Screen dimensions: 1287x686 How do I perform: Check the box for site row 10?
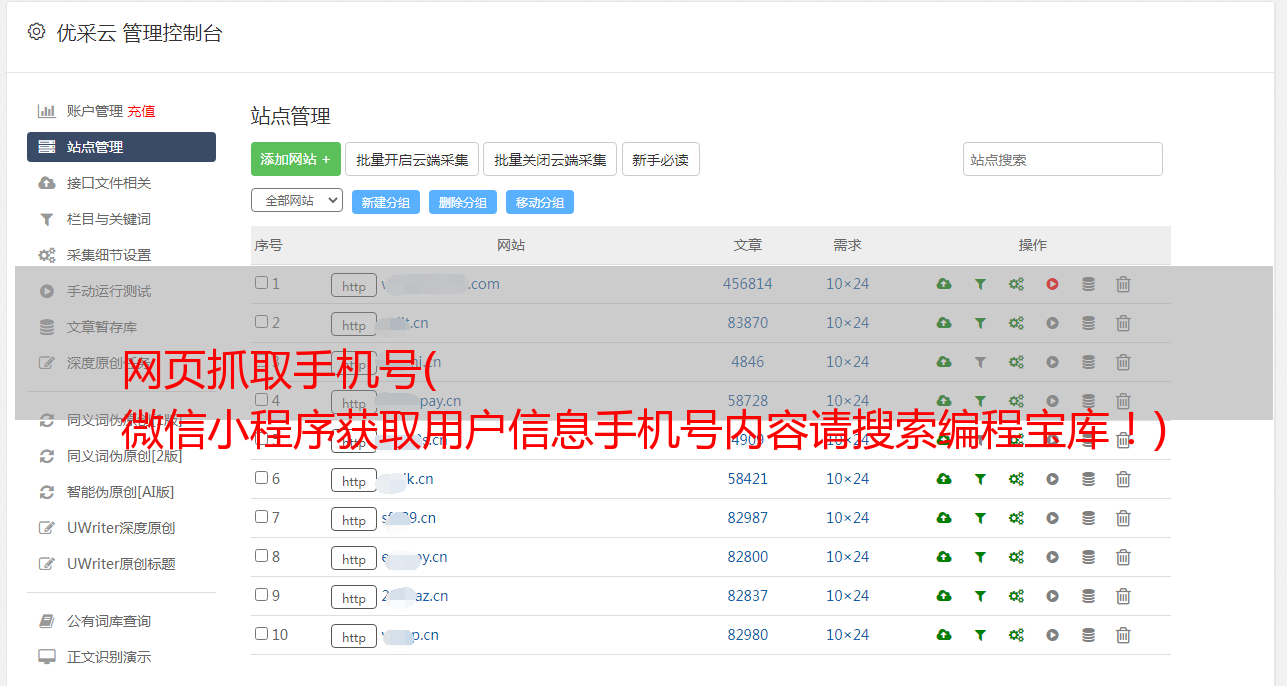pos(261,634)
